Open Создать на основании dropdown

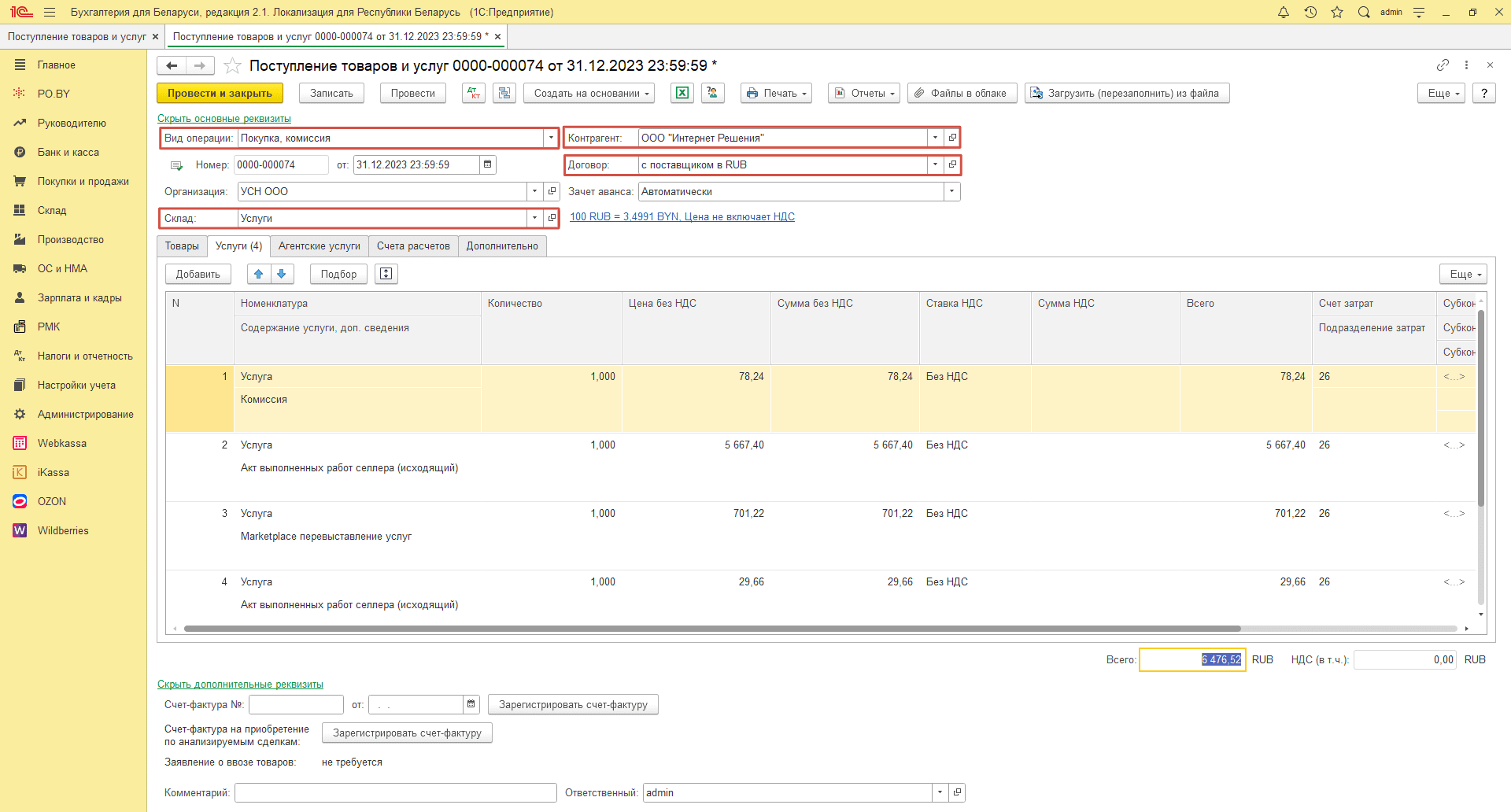589,93
